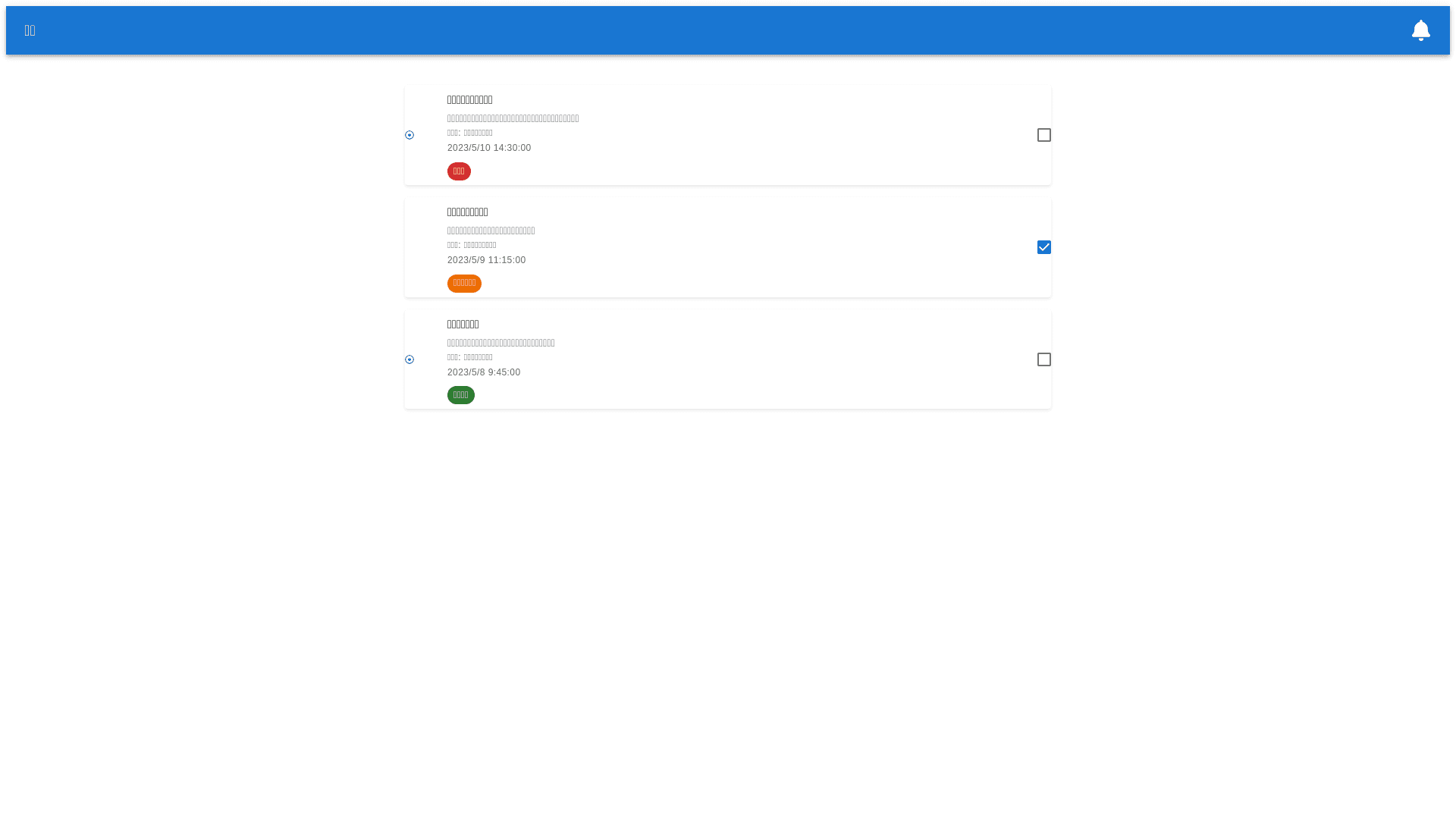Click the gray description text of the second notification

pyautogui.click(x=491, y=231)
